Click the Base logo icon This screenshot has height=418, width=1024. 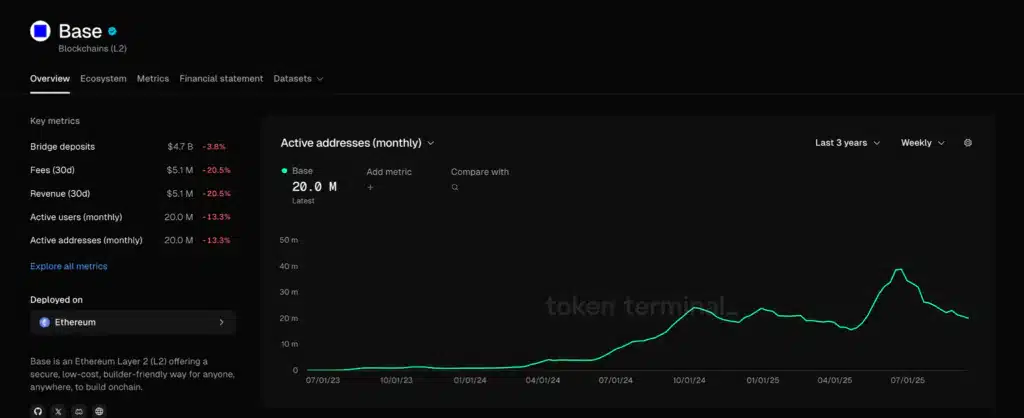click(40, 32)
